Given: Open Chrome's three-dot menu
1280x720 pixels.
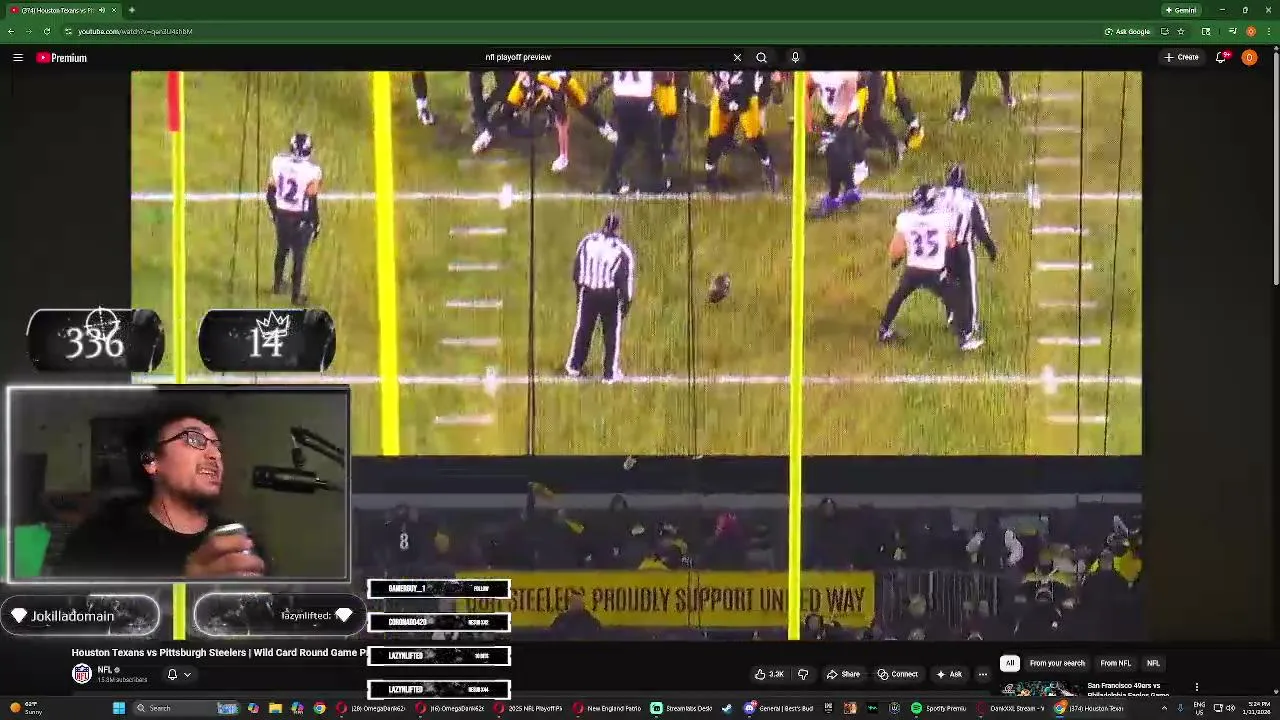Looking at the screenshot, I should (1268, 31).
